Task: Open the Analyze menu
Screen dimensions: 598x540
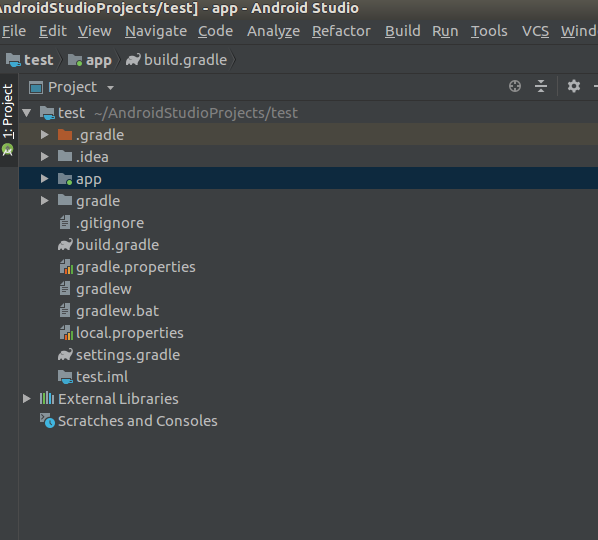Action: point(273,31)
